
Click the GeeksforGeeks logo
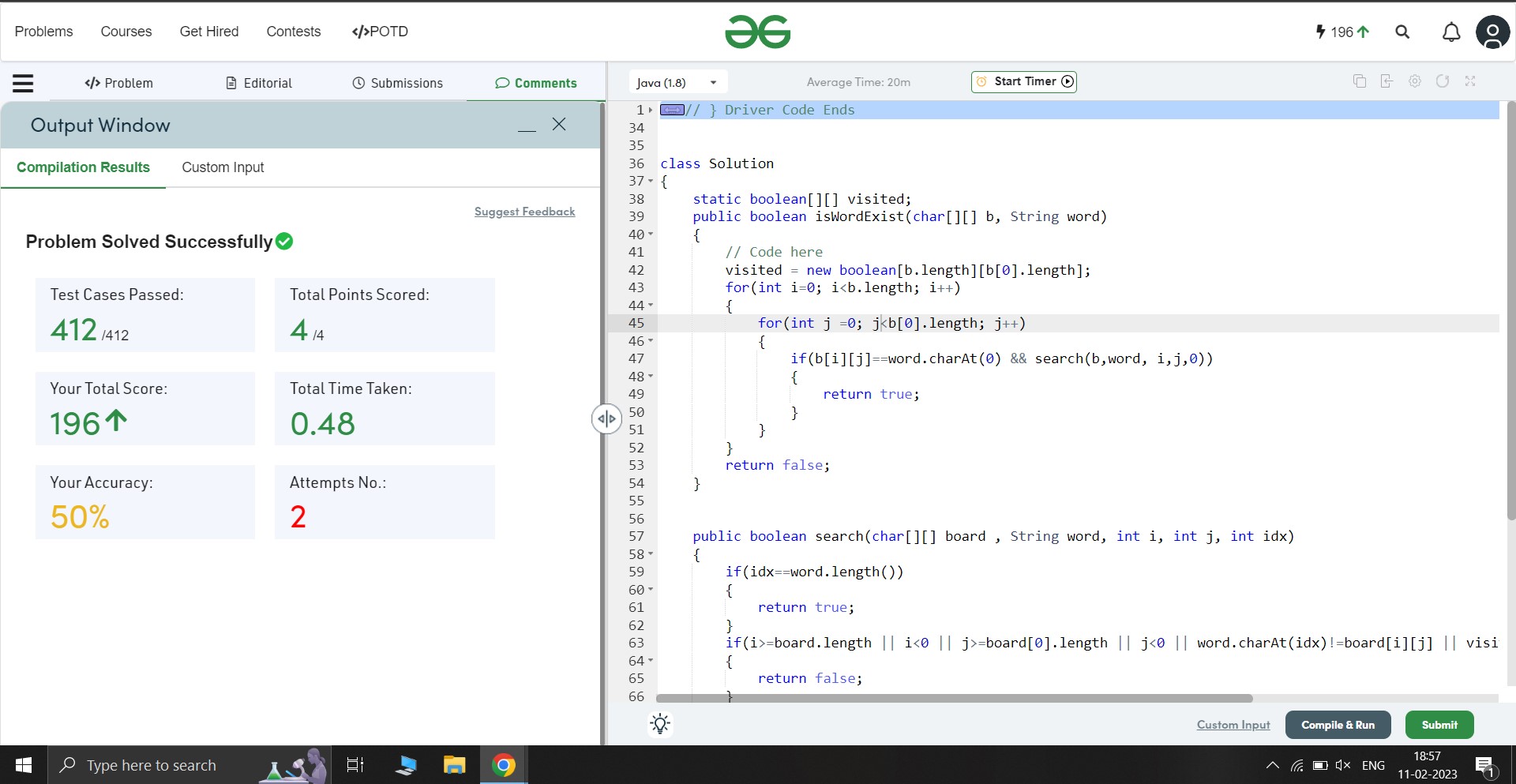click(758, 32)
